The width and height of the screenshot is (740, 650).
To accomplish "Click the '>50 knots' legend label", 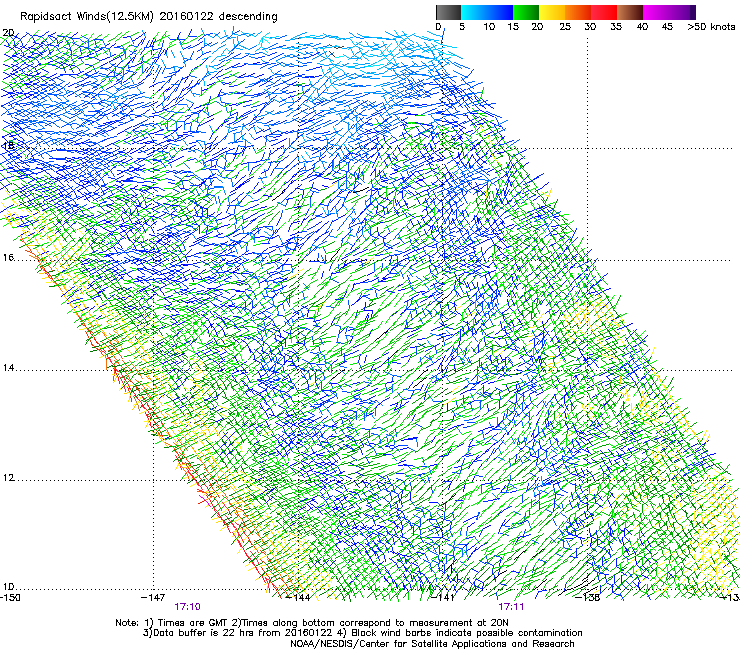I will (x=711, y=27).
